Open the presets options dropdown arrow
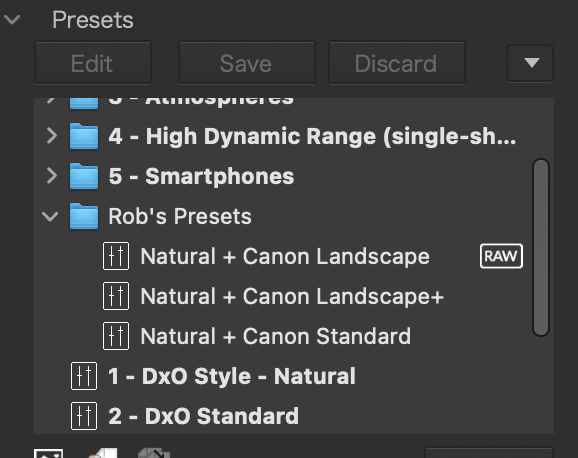The image size is (578, 458). click(530, 63)
